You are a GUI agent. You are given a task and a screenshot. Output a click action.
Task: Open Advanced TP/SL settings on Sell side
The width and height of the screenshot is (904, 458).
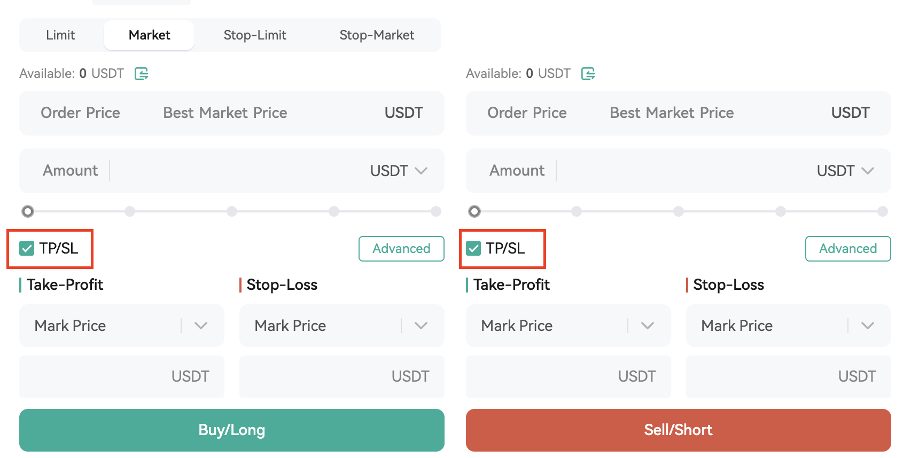tap(848, 249)
